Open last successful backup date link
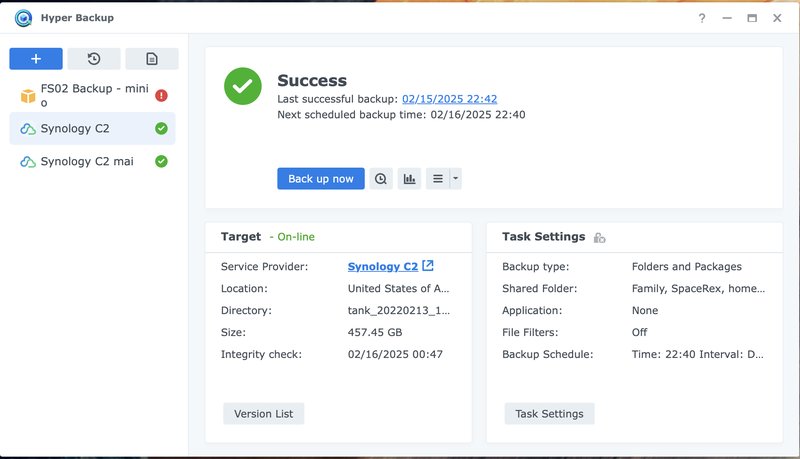Image resolution: width=800 pixels, height=459 pixels. point(449,99)
